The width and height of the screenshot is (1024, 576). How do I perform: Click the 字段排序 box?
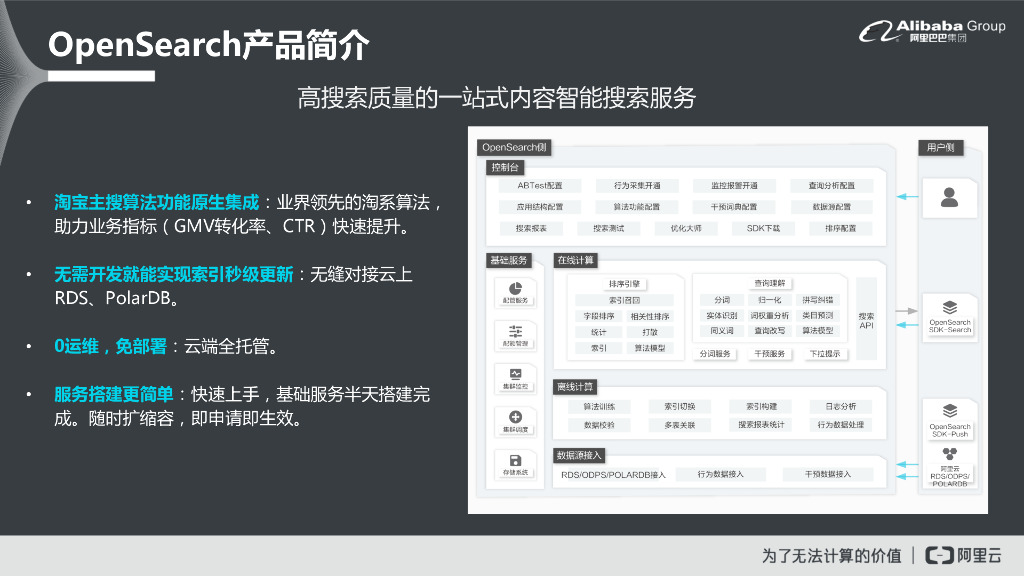599,316
